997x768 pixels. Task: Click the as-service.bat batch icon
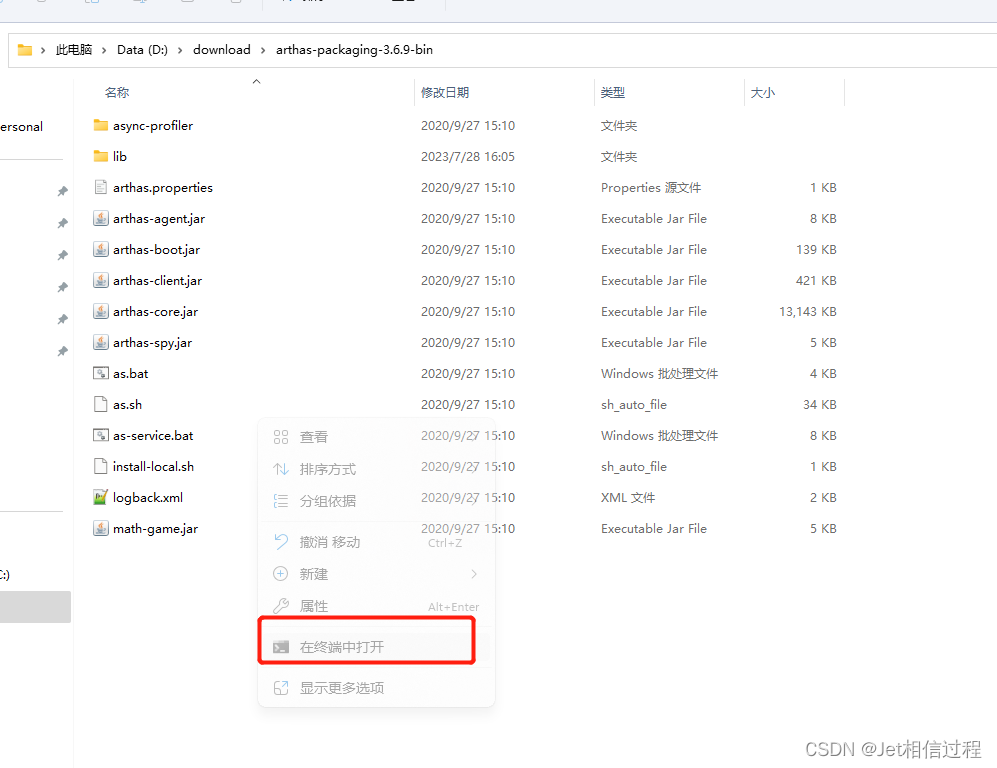pos(100,435)
